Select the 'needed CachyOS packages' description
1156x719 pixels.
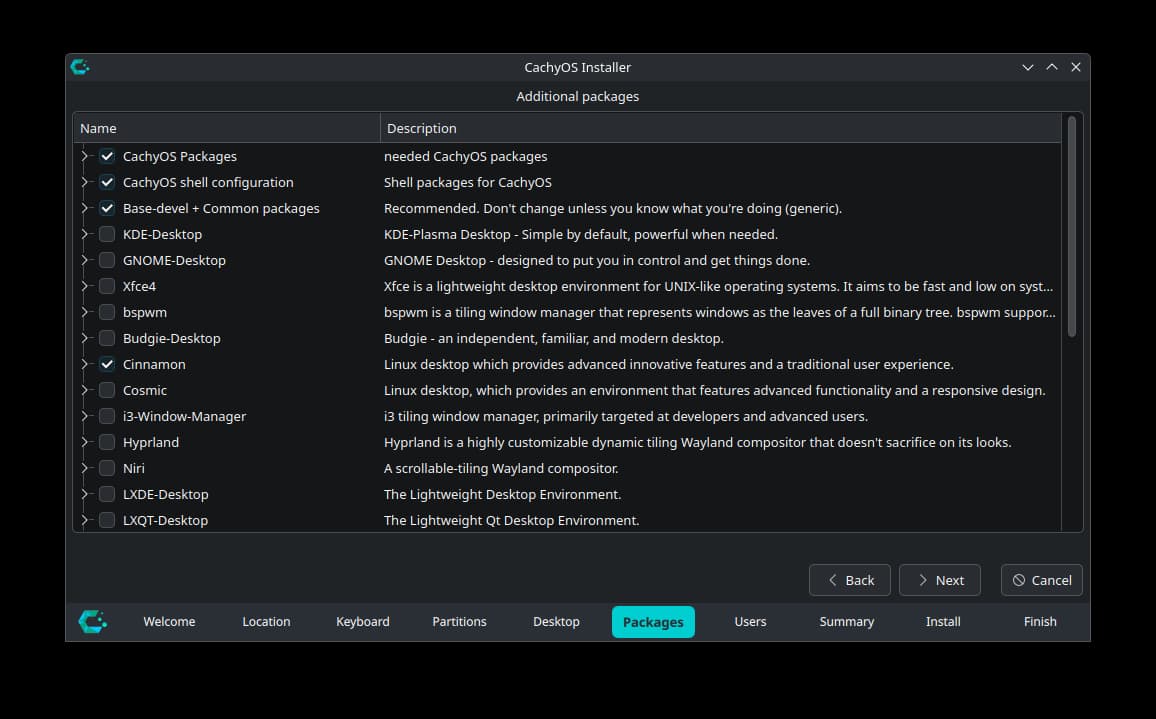(465, 156)
